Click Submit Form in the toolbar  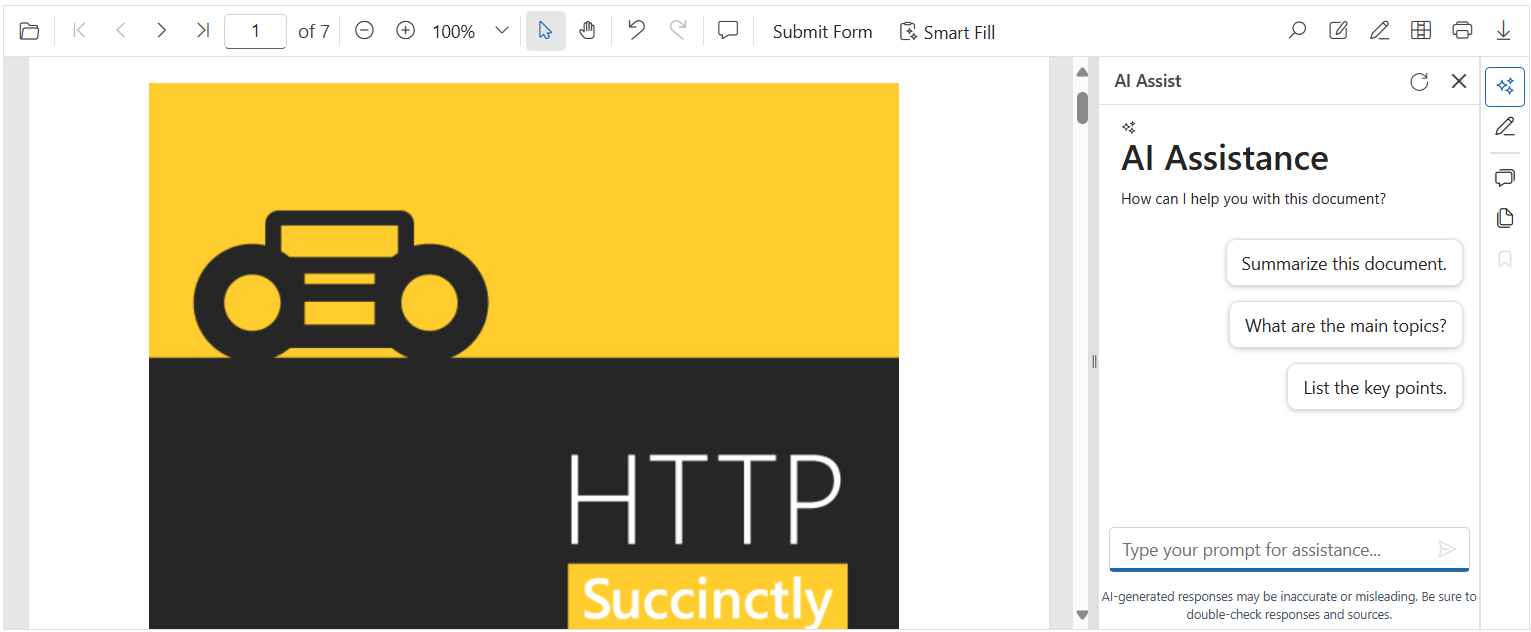pyautogui.click(x=822, y=31)
